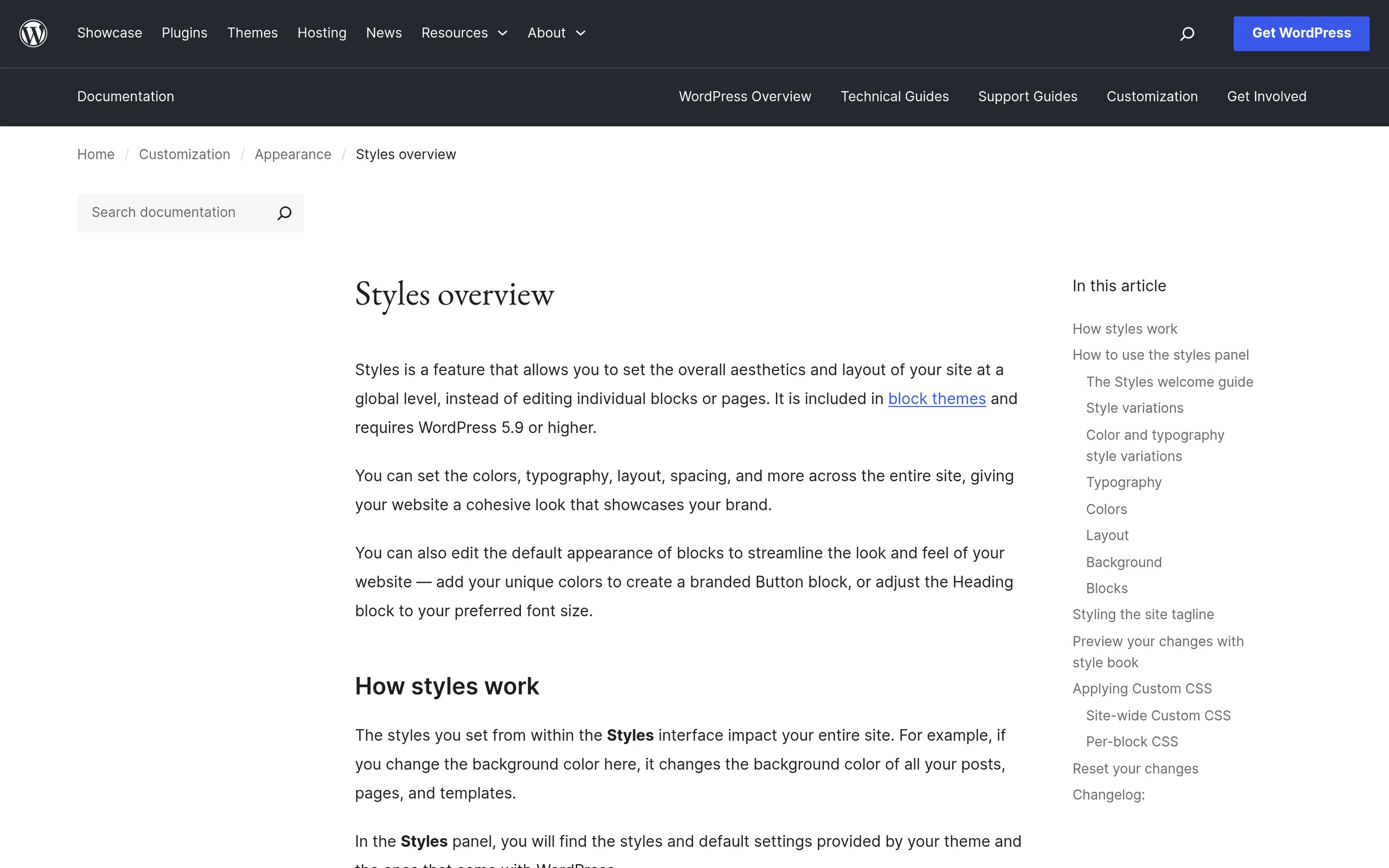Jump to the Blocks section
This screenshot has height=868, width=1389.
pyautogui.click(x=1107, y=589)
